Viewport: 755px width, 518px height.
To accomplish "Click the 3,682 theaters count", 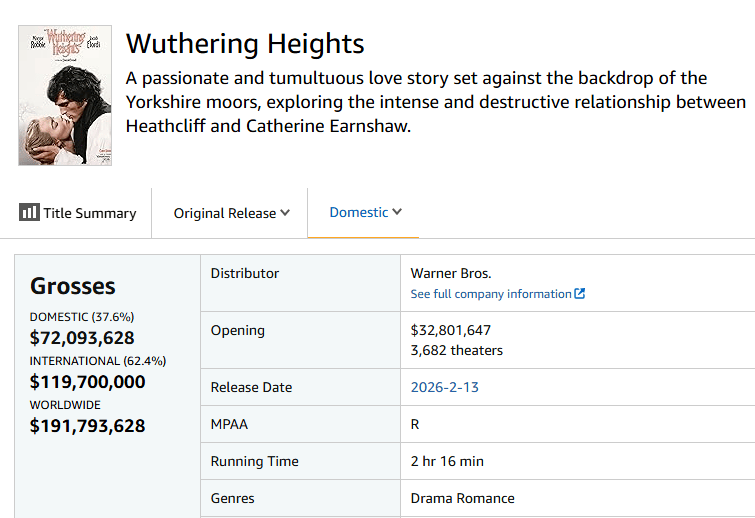I will pos(457,350).
